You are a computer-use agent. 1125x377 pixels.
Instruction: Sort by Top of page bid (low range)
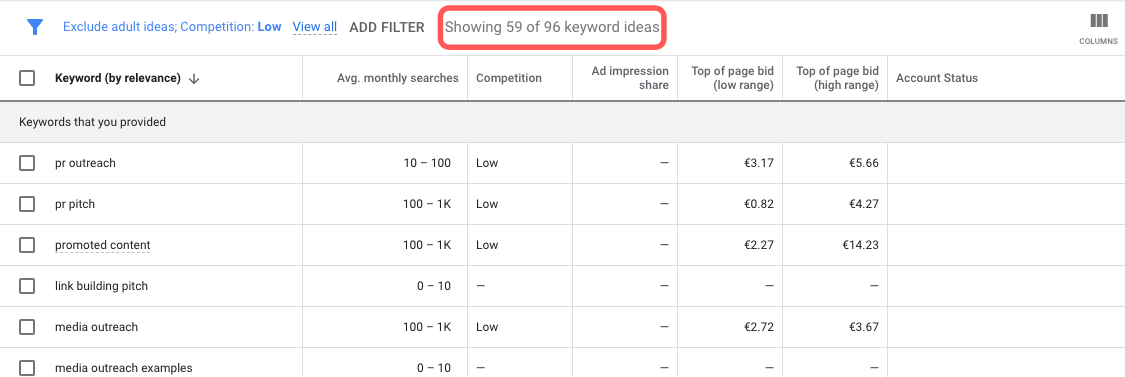coord(732,78)
